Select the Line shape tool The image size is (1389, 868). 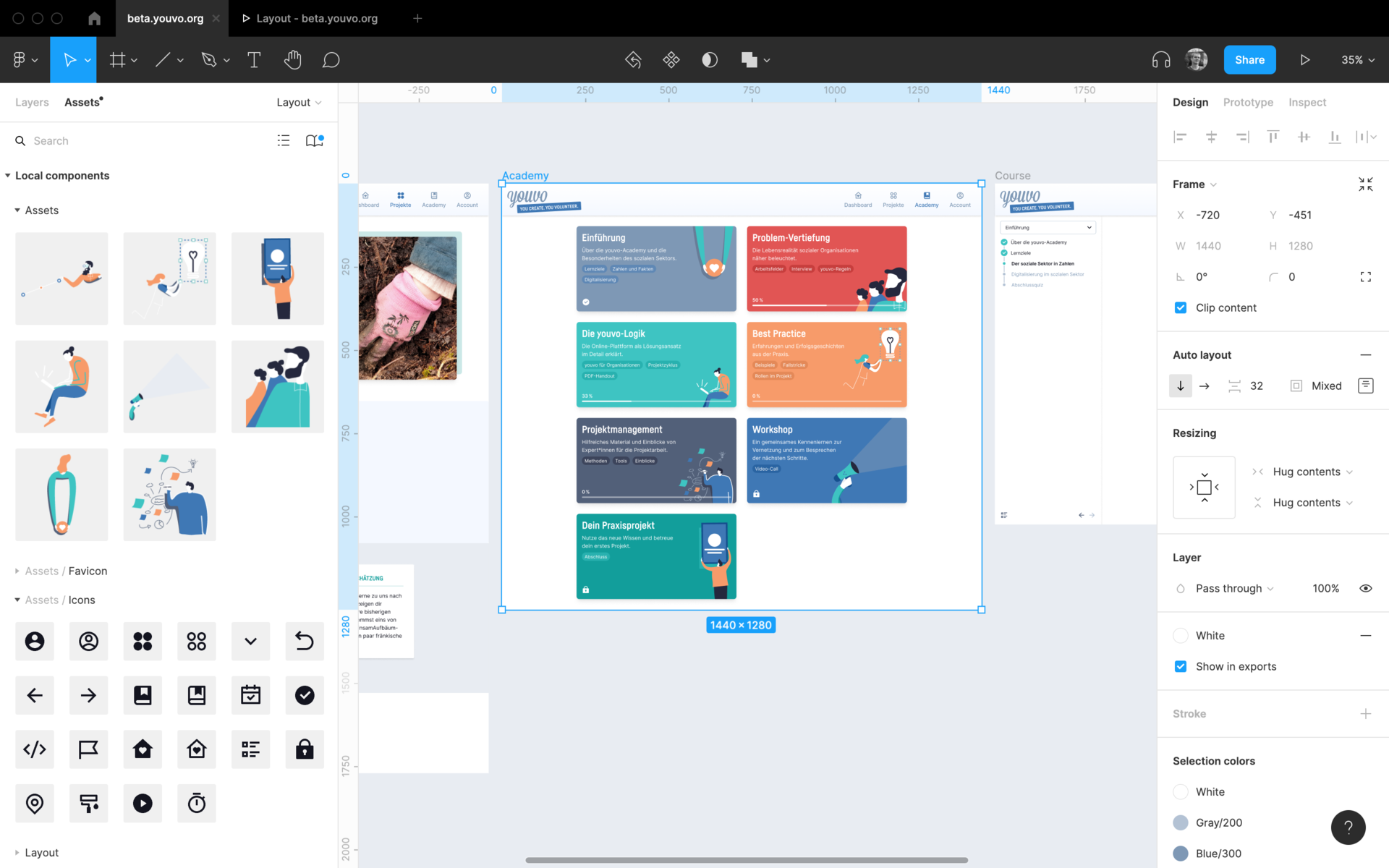point(163,60)
